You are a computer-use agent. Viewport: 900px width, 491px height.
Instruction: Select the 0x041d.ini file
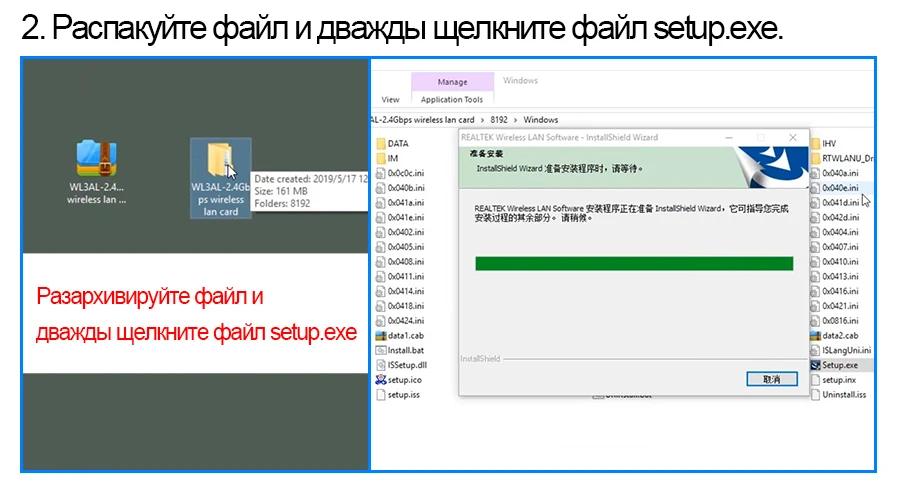click(835, 203)
